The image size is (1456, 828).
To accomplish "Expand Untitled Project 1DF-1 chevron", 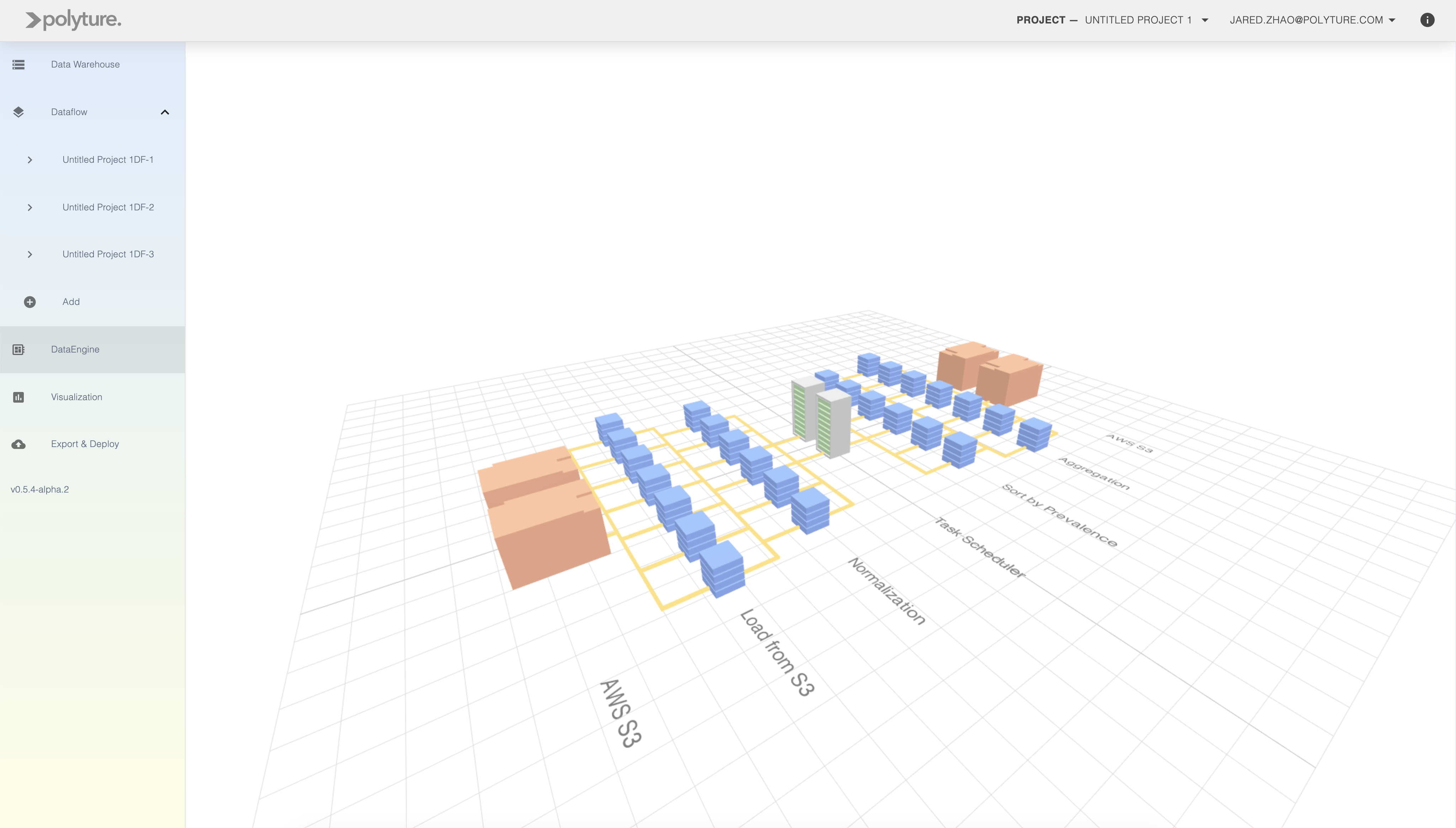I will click(30, 160).
